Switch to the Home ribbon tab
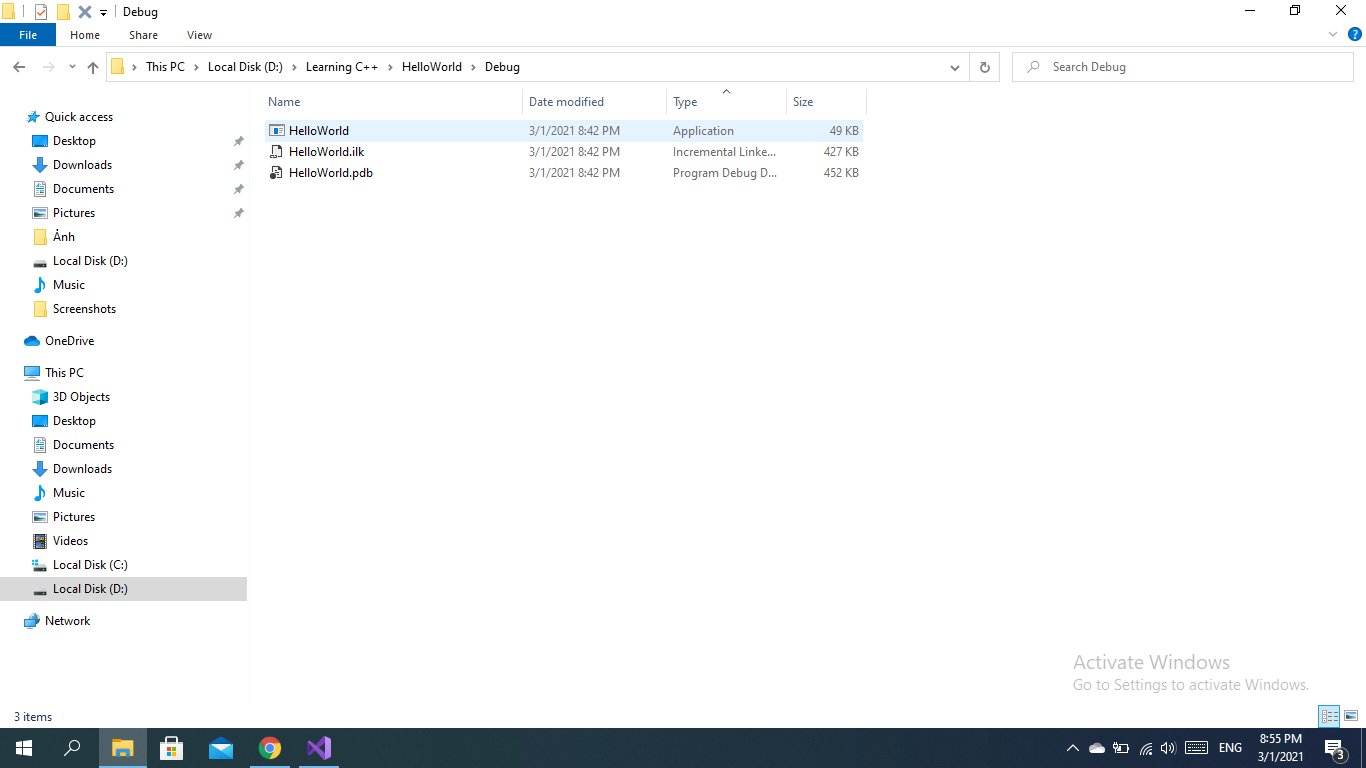Screen dimensions: 1366x768 85,35
